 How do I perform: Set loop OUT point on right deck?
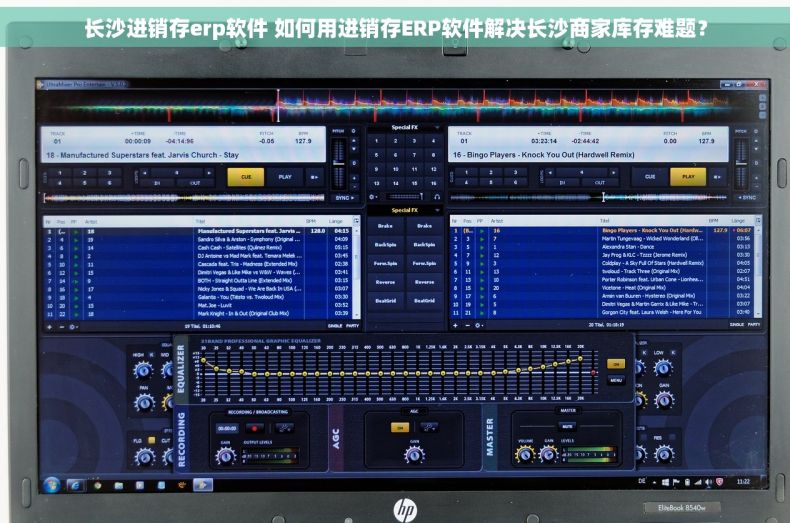600,182
